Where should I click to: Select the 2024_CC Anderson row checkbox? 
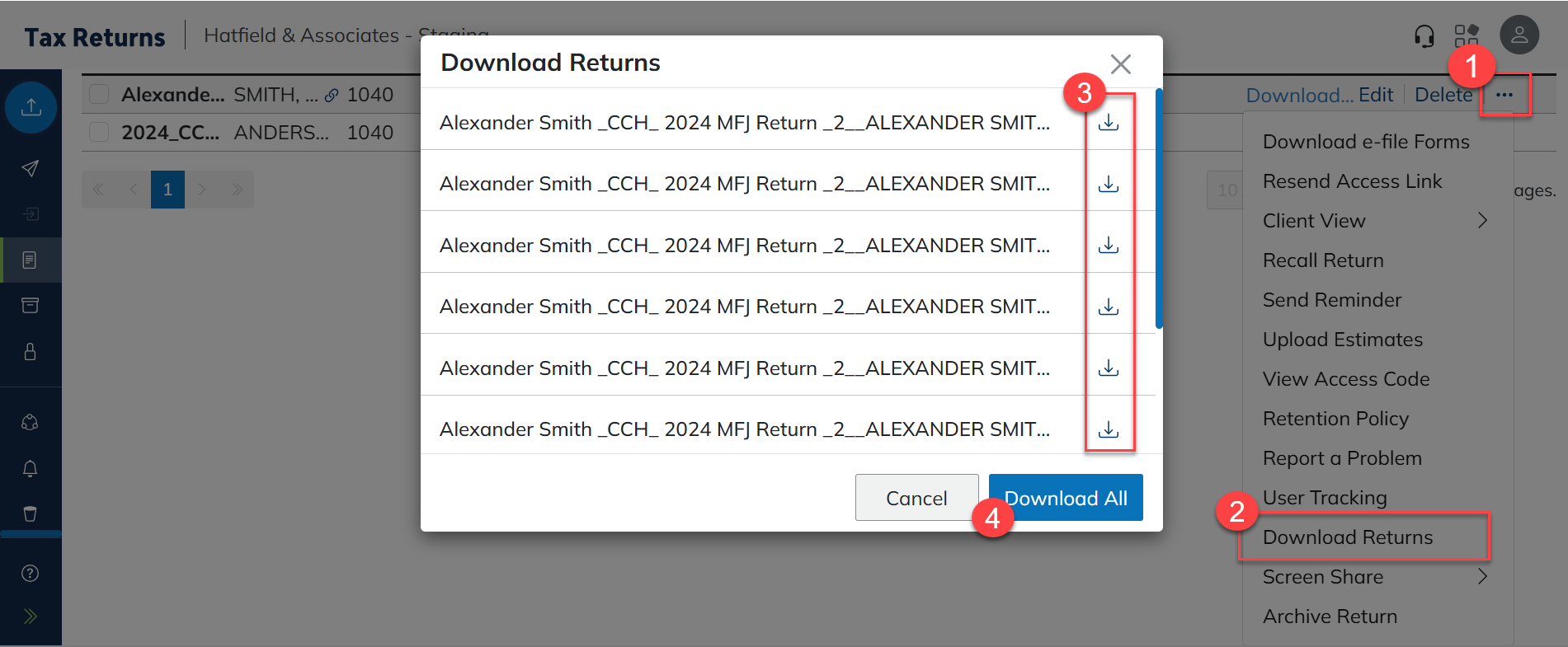(x=99, y=133)
